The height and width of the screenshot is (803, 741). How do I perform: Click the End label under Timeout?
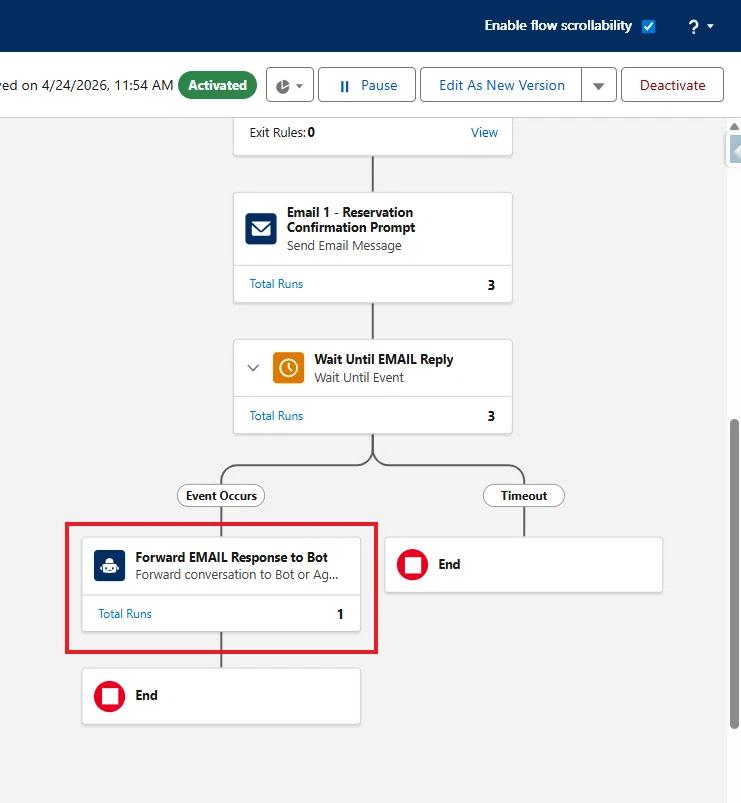449,564
